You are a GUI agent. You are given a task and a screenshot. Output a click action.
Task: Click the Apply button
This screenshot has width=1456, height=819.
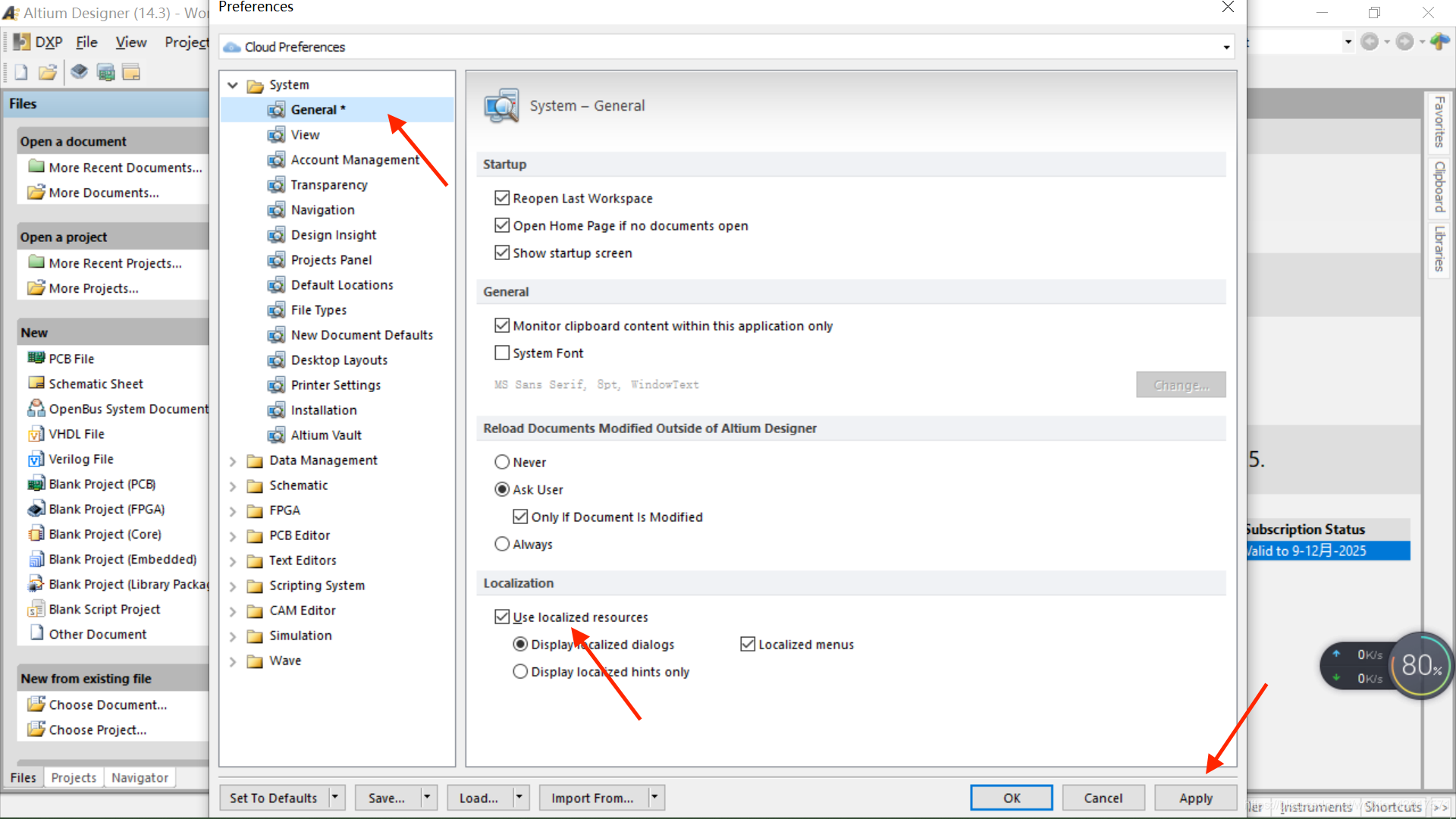tap(1195, 797)
